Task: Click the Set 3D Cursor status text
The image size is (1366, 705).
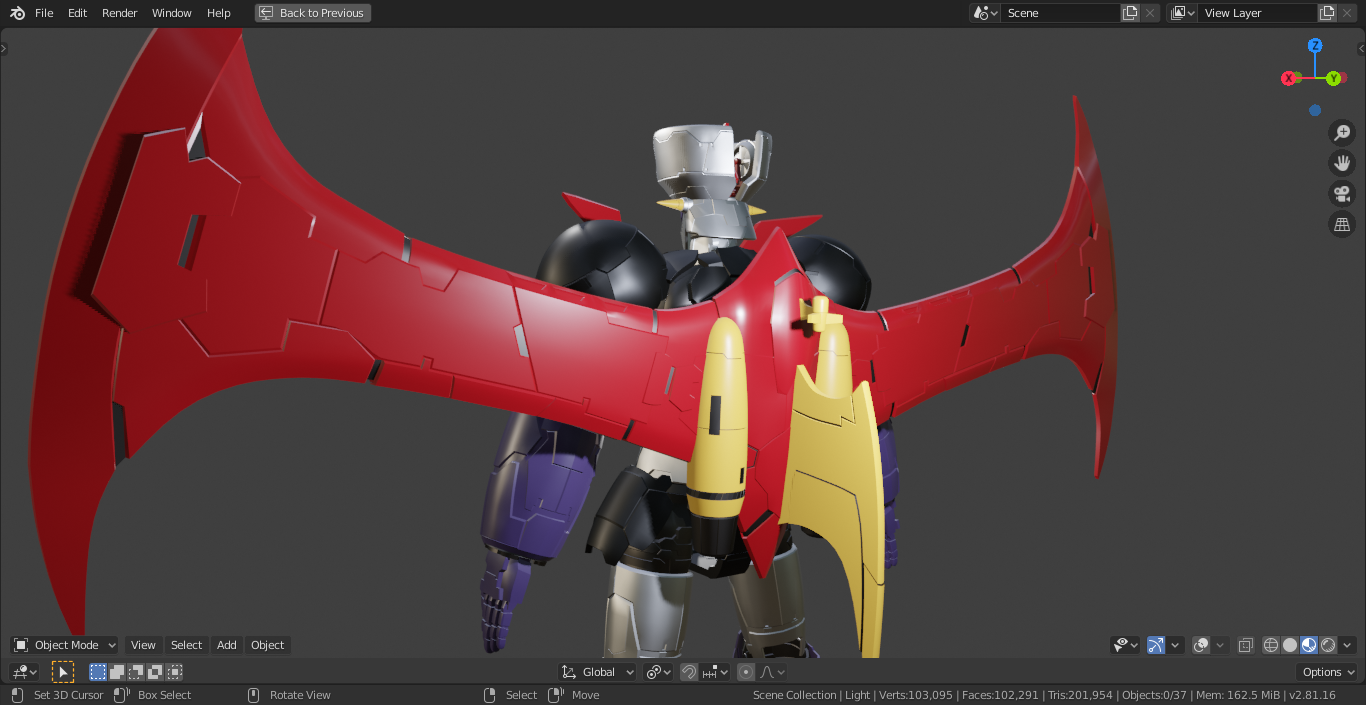Action: tap(68, 695)
